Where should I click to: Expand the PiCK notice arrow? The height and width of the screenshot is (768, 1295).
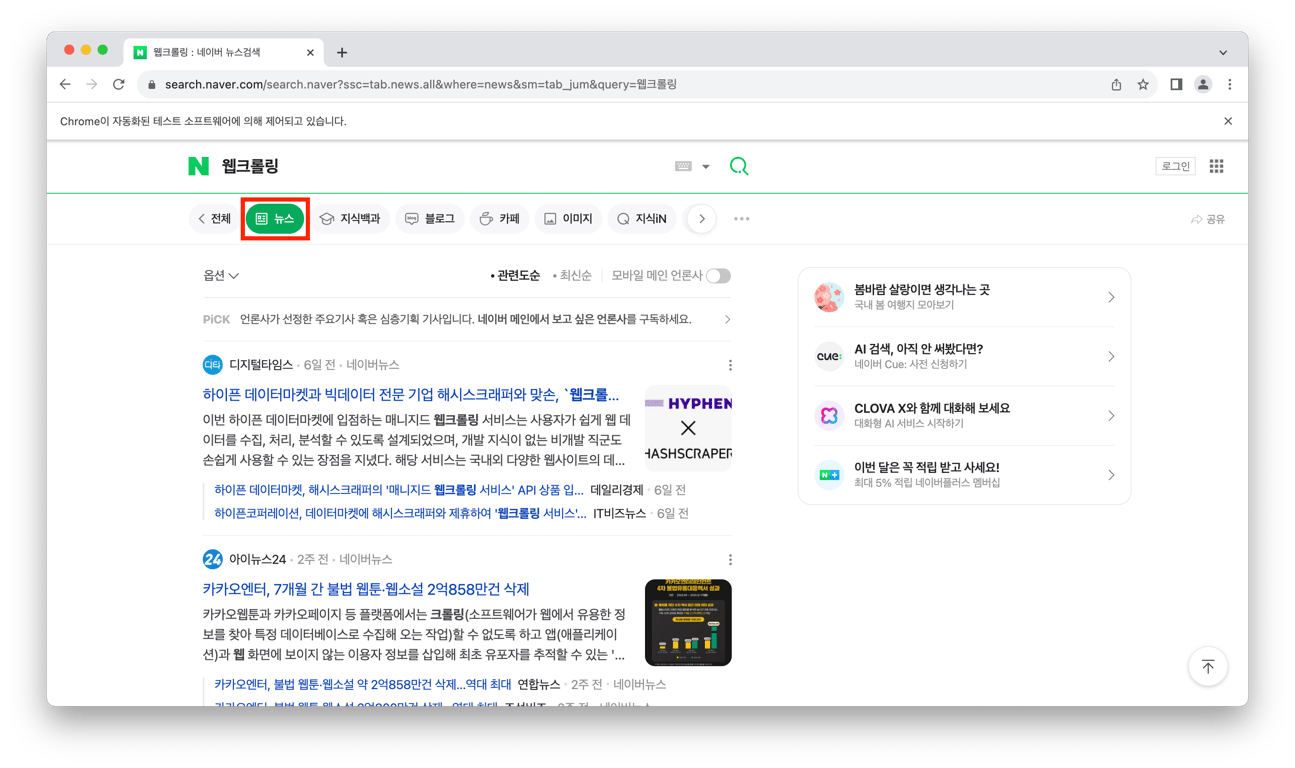click(727, 320)
